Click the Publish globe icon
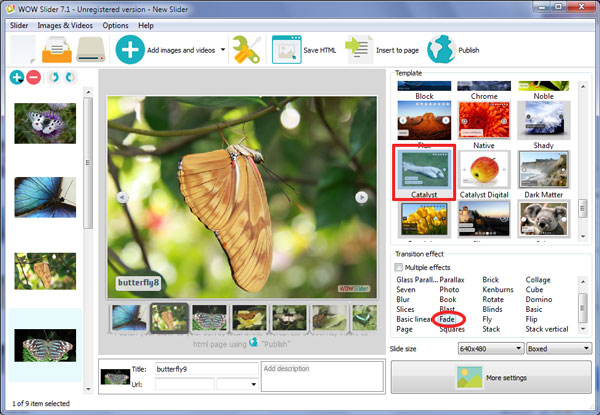Viewport: 600px width, 415px height. [441, 50]
